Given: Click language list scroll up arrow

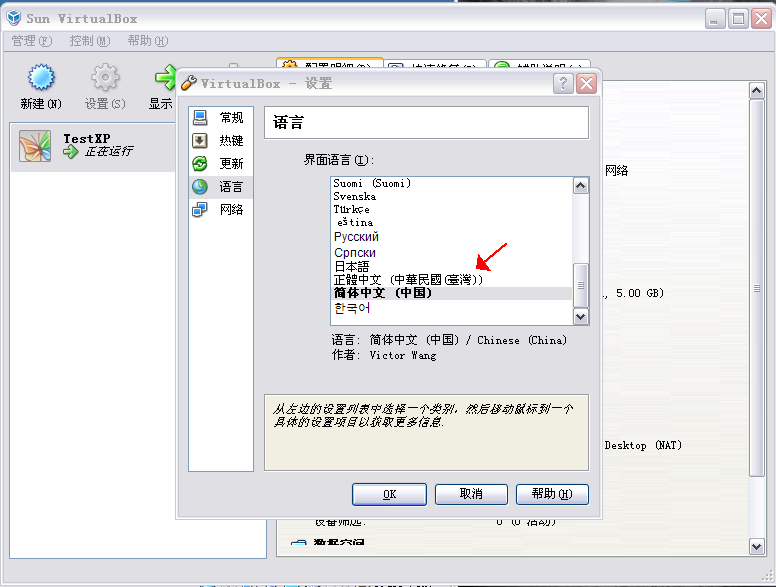Looking at the screenshot, I should tap(581, 186).
